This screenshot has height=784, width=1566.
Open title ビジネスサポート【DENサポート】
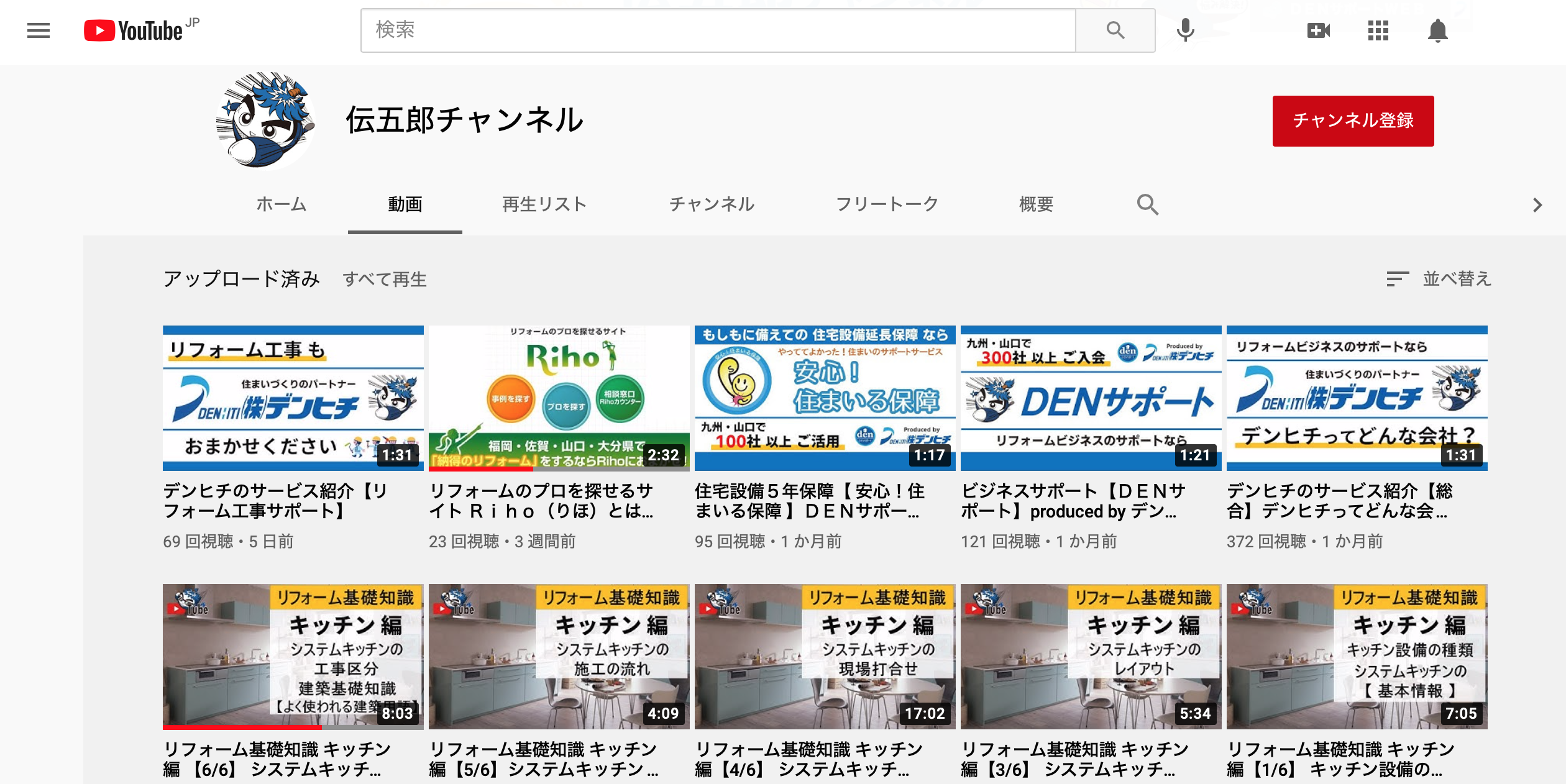pos(1073,501)
